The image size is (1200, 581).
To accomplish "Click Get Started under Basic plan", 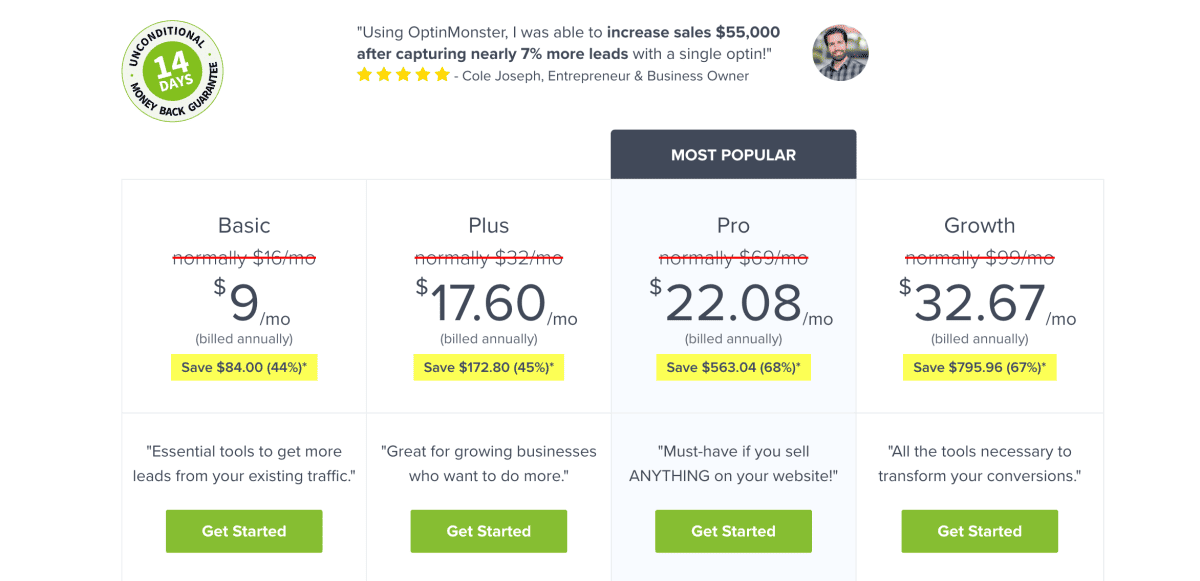I will [244, 531].
